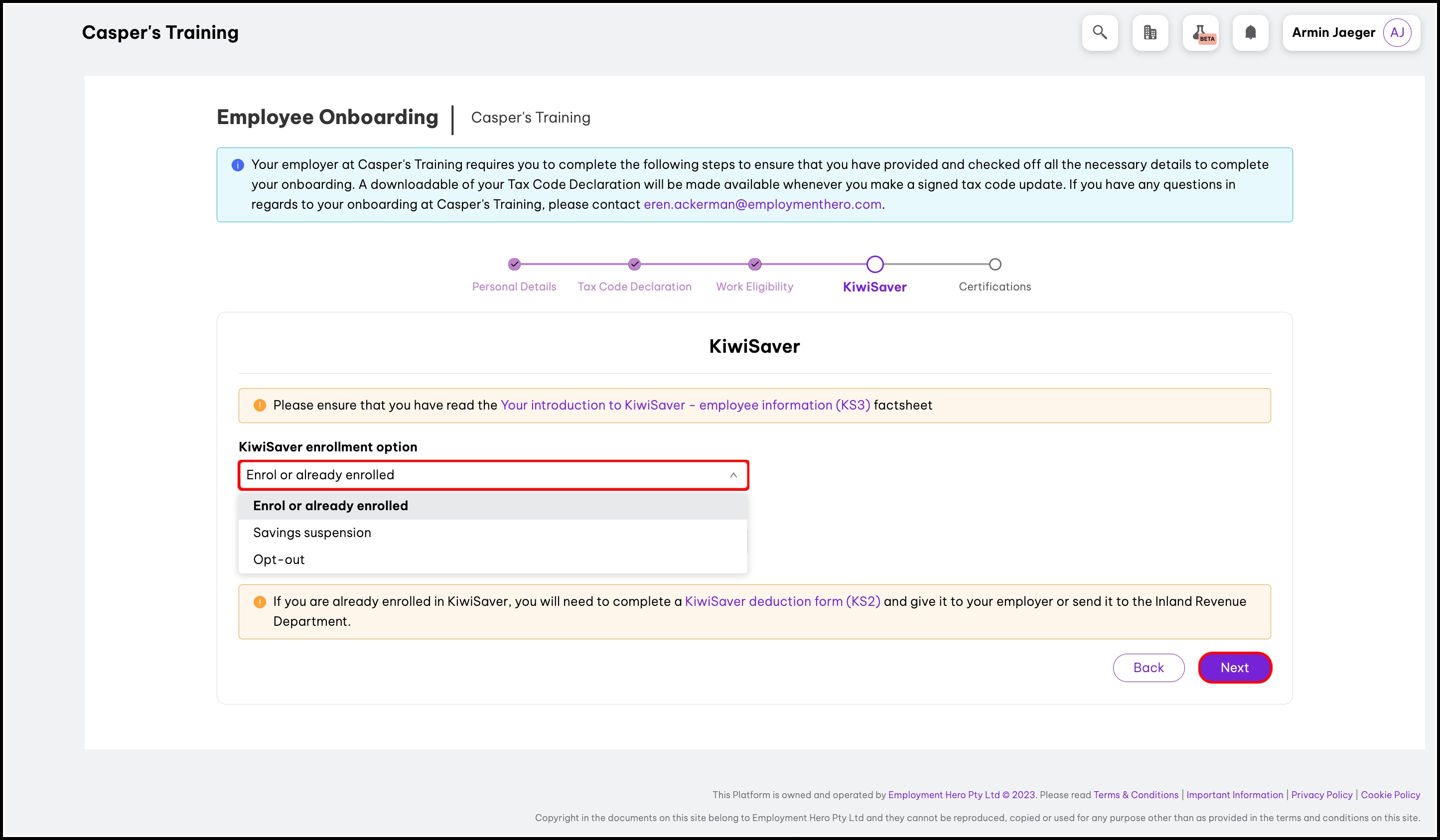Open Armin Jaeger user menu
Screen dimensions: 1440x840
click(x=1351, y=32)
